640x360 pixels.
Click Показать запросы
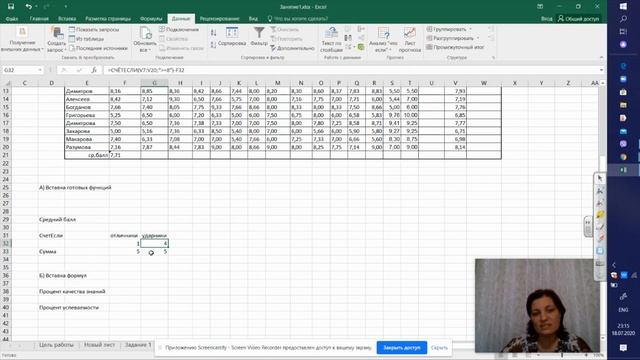pos(94,29)
